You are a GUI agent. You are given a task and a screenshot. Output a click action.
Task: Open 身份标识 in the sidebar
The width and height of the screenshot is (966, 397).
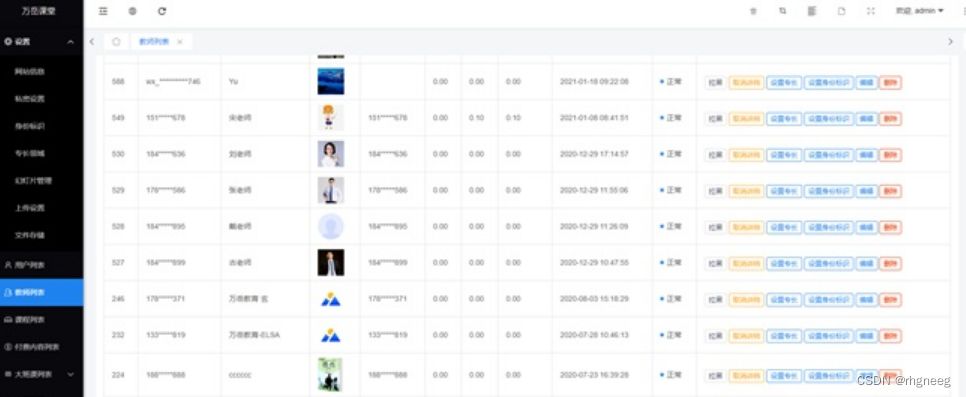point(30,126)
